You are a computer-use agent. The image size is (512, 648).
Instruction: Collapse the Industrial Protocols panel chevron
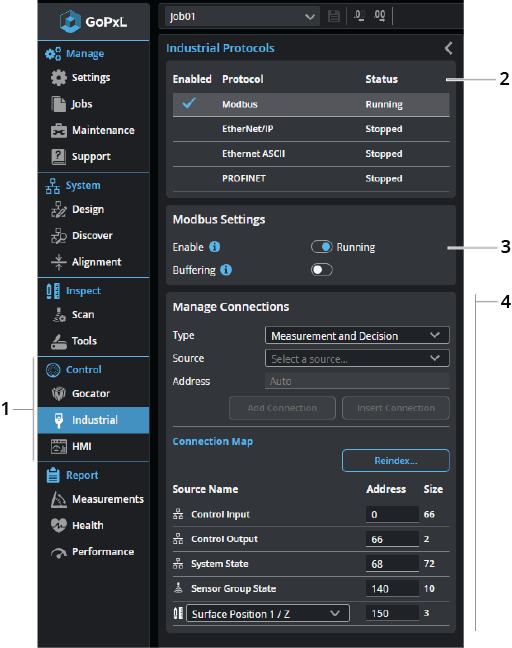pyautogui.click(x=448, y=48)
